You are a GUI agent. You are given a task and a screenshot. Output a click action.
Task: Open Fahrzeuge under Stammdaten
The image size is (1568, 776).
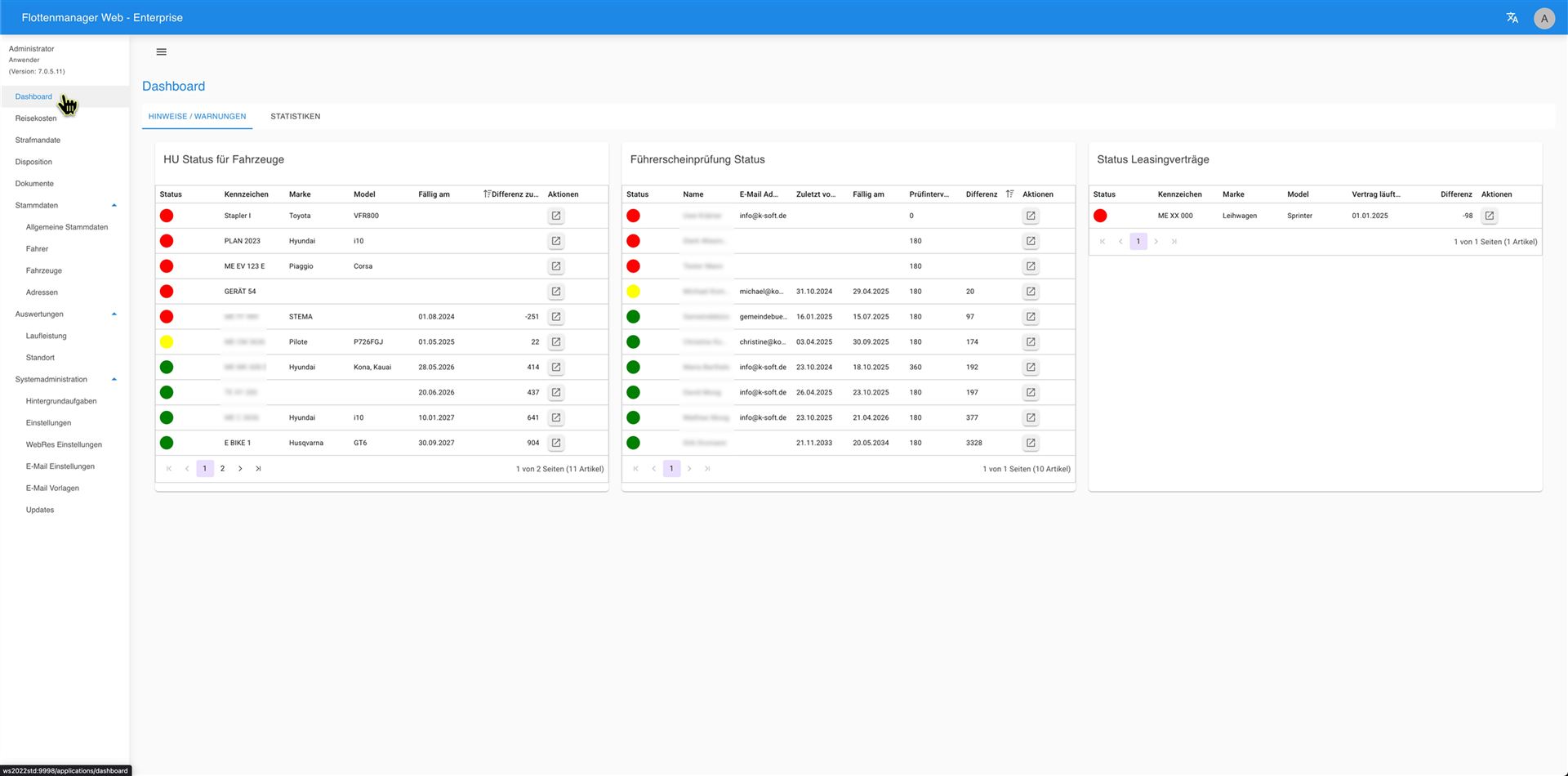click(44, 271)
